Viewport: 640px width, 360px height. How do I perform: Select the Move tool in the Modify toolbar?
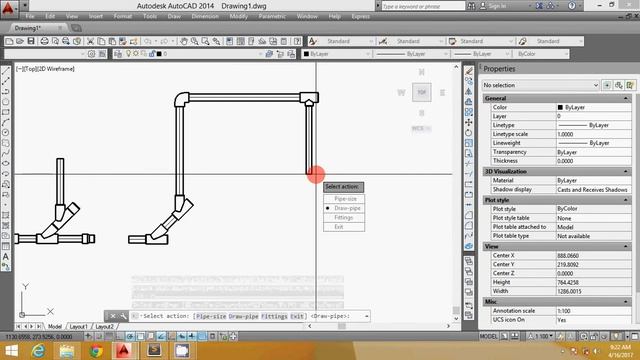tap(469, 122)
